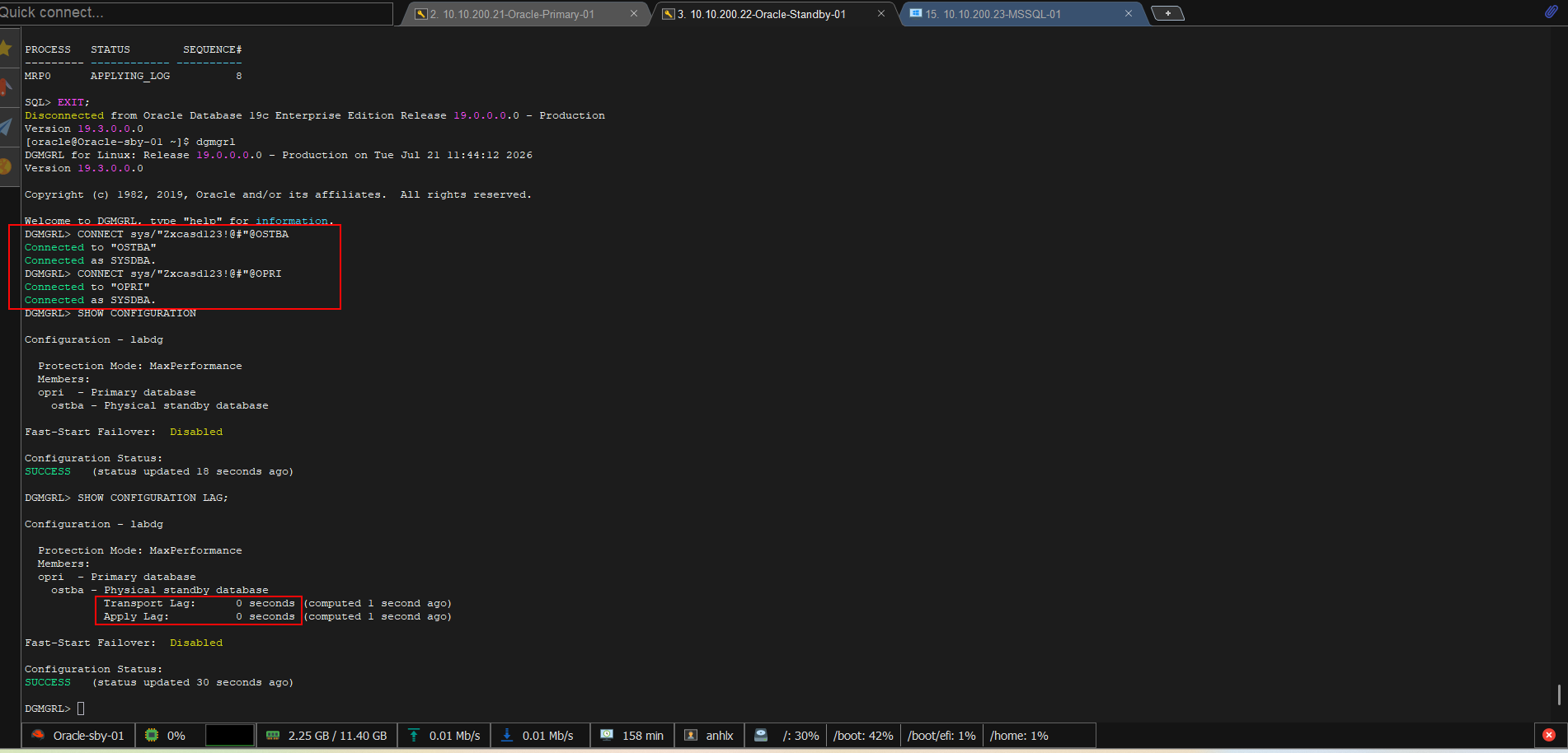Click SUCCESS status updated 18 seconds ago

pyautogui.click(x=159, y=471)
